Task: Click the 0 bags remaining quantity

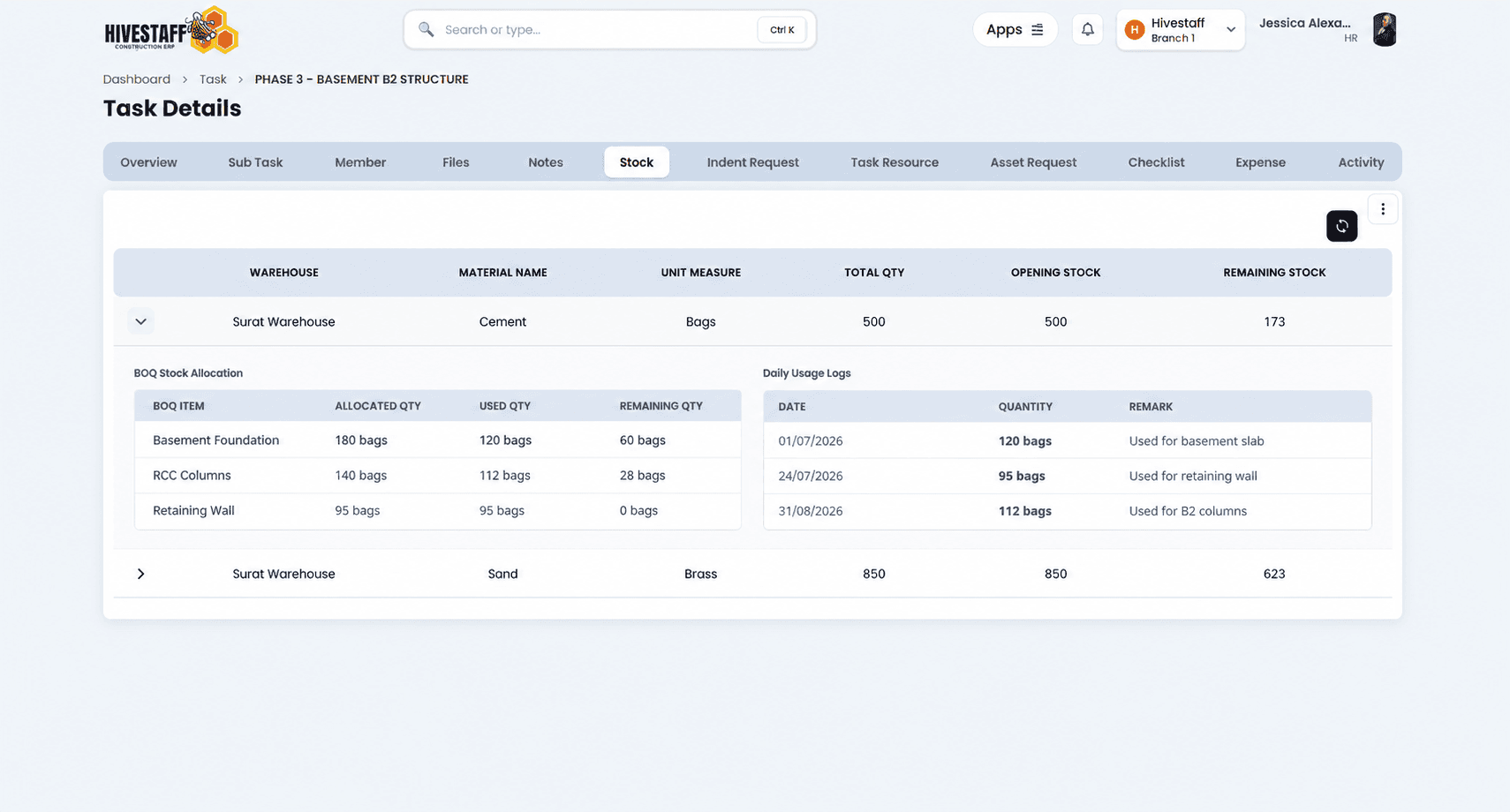Action: 638,511
